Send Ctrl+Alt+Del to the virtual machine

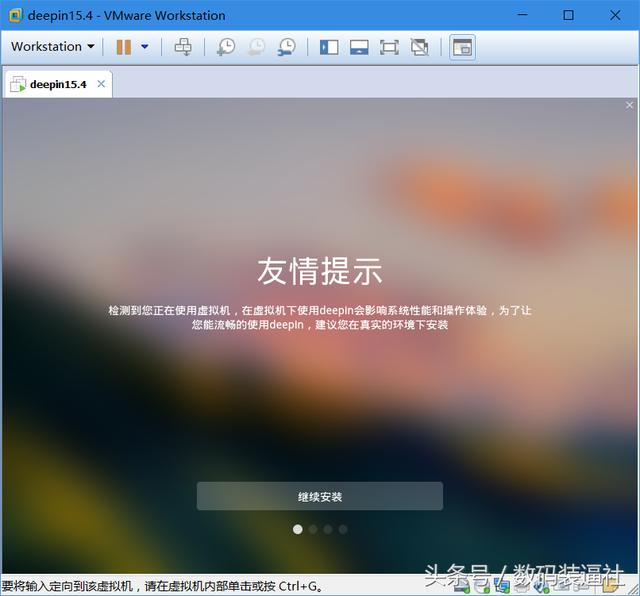(x=183, y=47)
